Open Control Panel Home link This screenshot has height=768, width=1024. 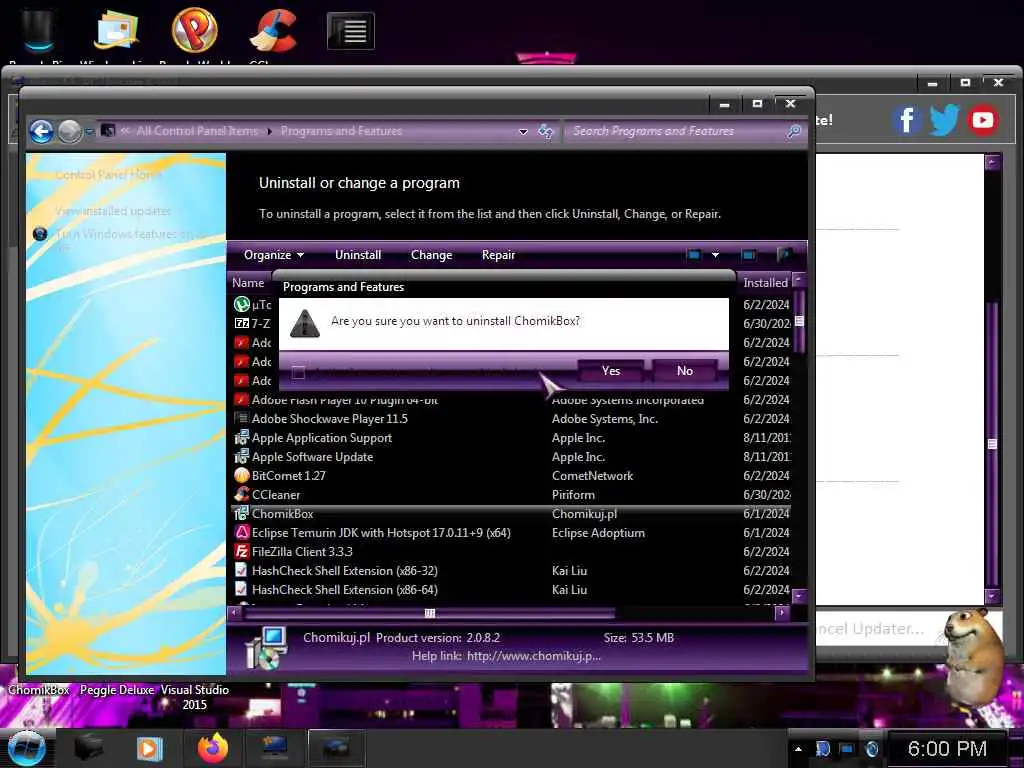tap(108, 174)
